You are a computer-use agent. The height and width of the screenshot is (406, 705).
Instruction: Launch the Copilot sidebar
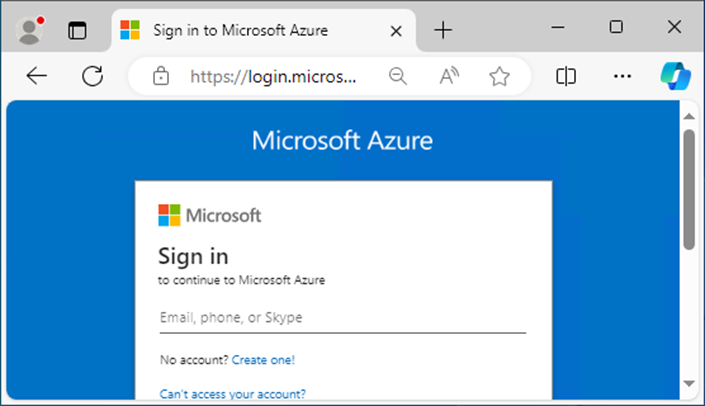(x=675, y=76)
